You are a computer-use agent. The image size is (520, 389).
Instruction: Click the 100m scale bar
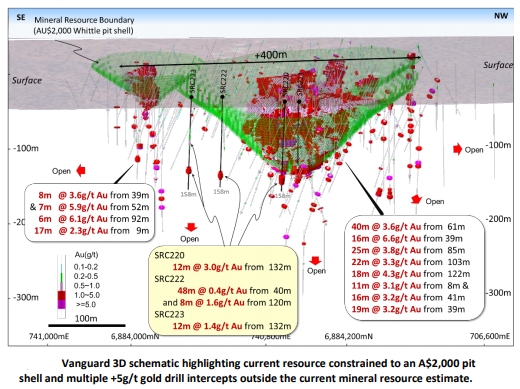87,325
